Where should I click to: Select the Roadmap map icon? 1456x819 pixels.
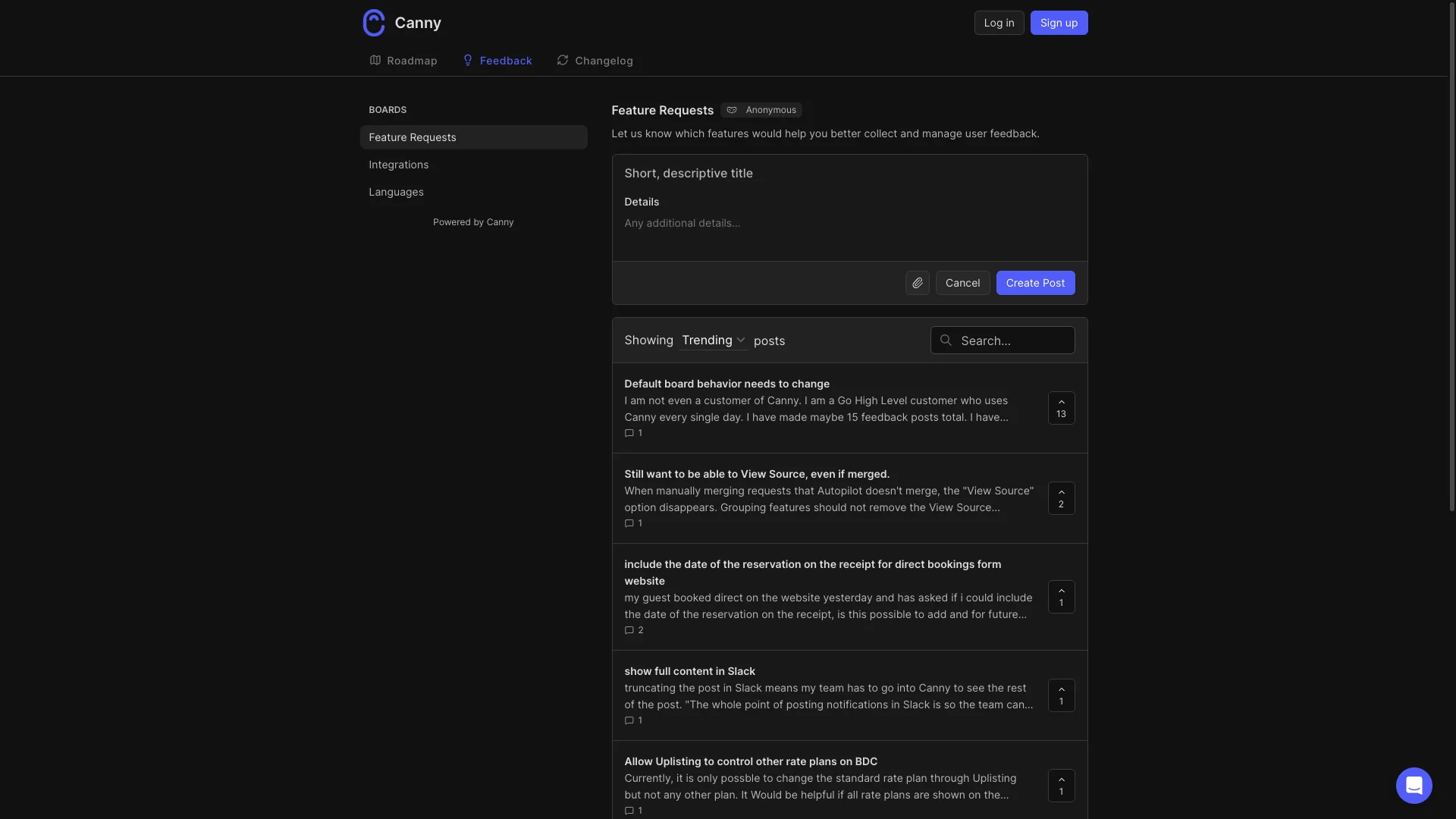click(375, 60)
